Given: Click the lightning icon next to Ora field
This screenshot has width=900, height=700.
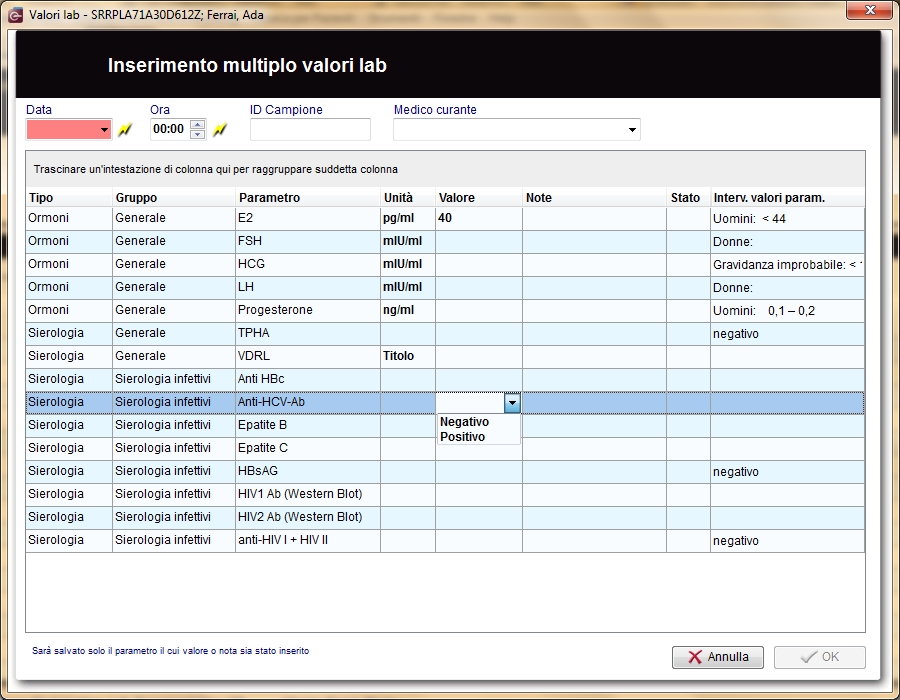Looking at the screenshot, I should [x=220, y=130].
